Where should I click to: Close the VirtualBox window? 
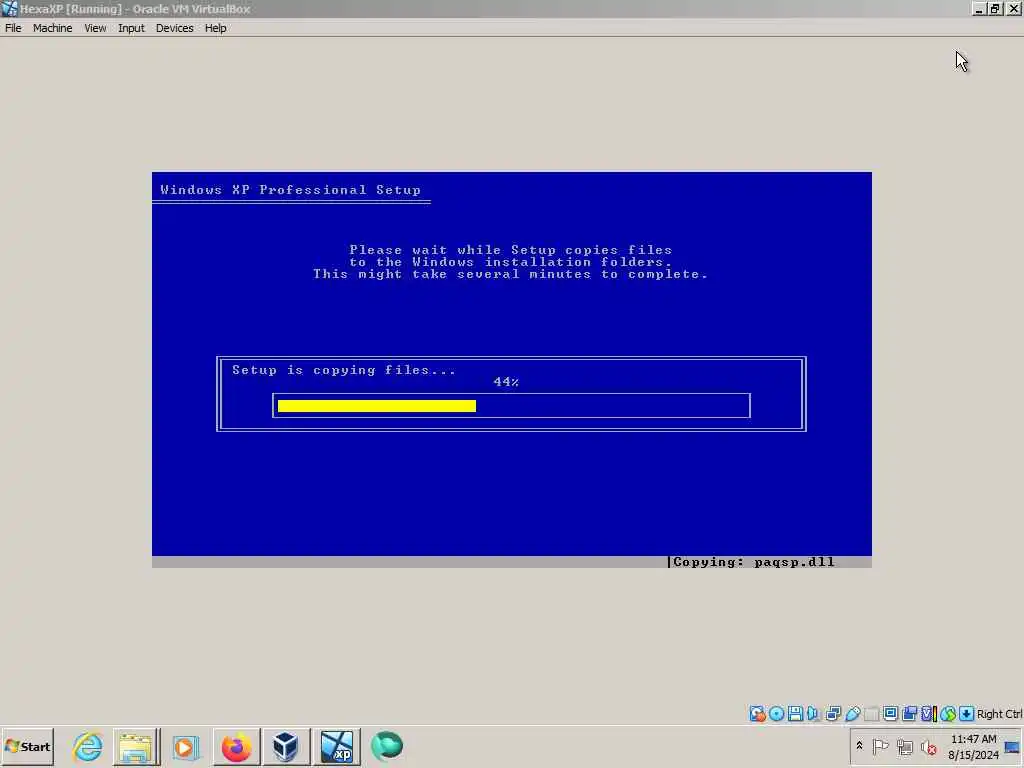[x=1014, y=8]
